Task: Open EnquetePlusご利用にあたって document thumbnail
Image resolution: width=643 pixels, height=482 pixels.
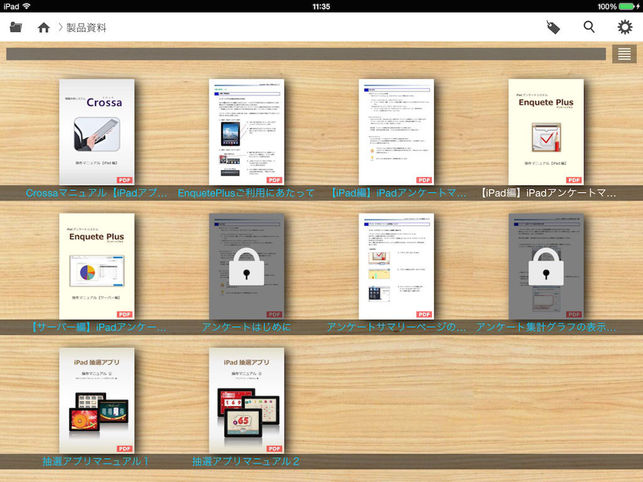Action: pos(246,132)
